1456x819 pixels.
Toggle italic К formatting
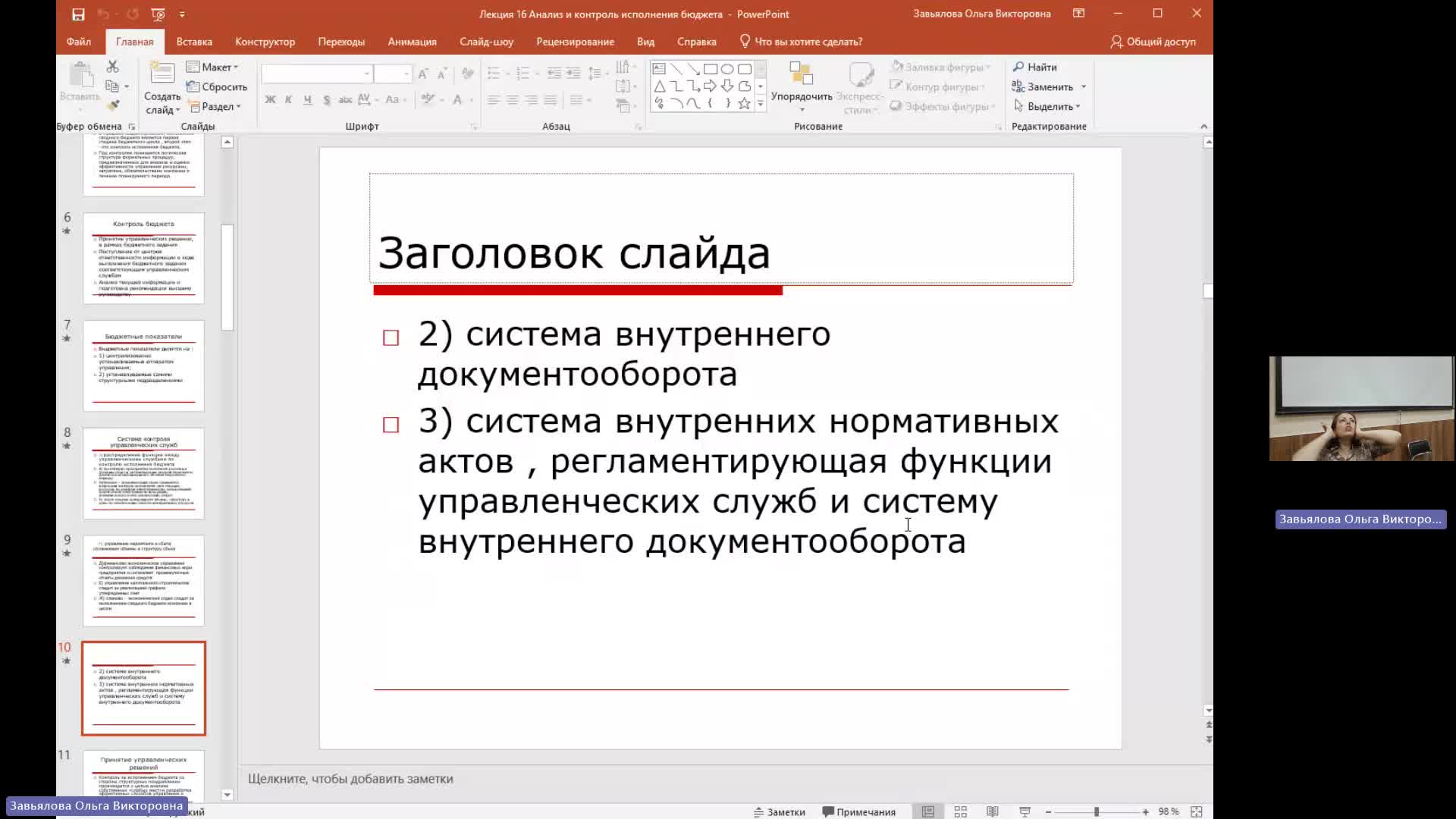(x=288, y=99)
